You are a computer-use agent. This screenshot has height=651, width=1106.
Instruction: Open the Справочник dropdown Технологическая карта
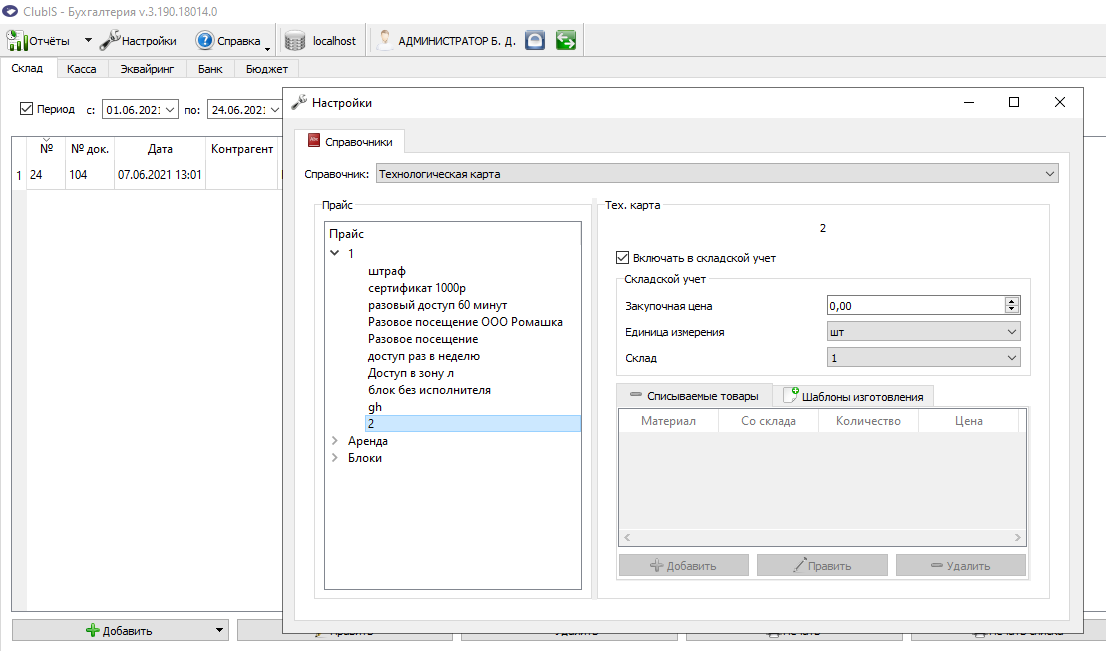[x=717, y=174]
